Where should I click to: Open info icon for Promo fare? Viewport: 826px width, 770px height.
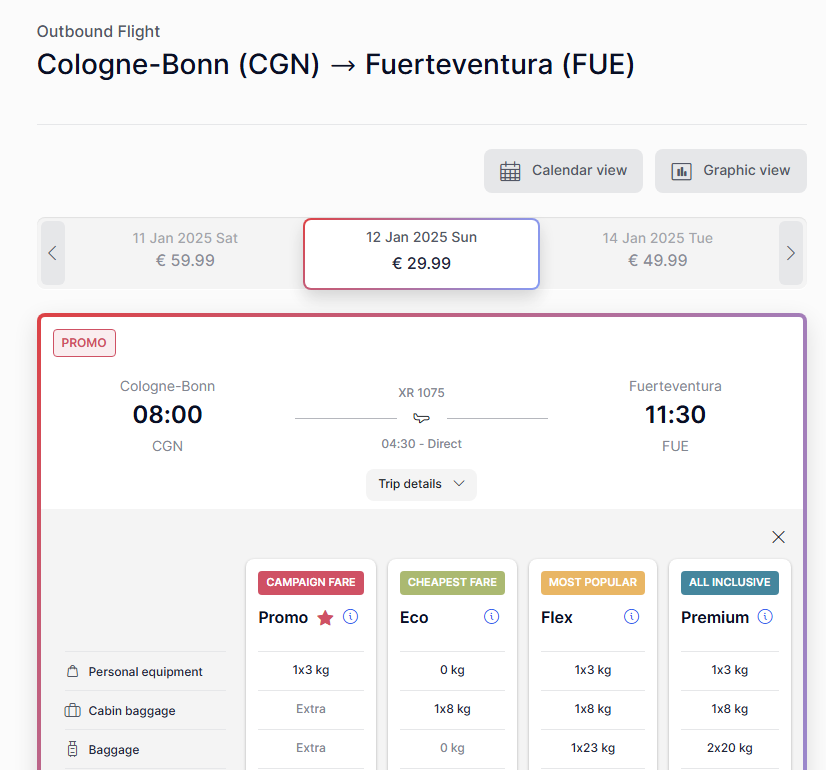[x=350, y=616]
